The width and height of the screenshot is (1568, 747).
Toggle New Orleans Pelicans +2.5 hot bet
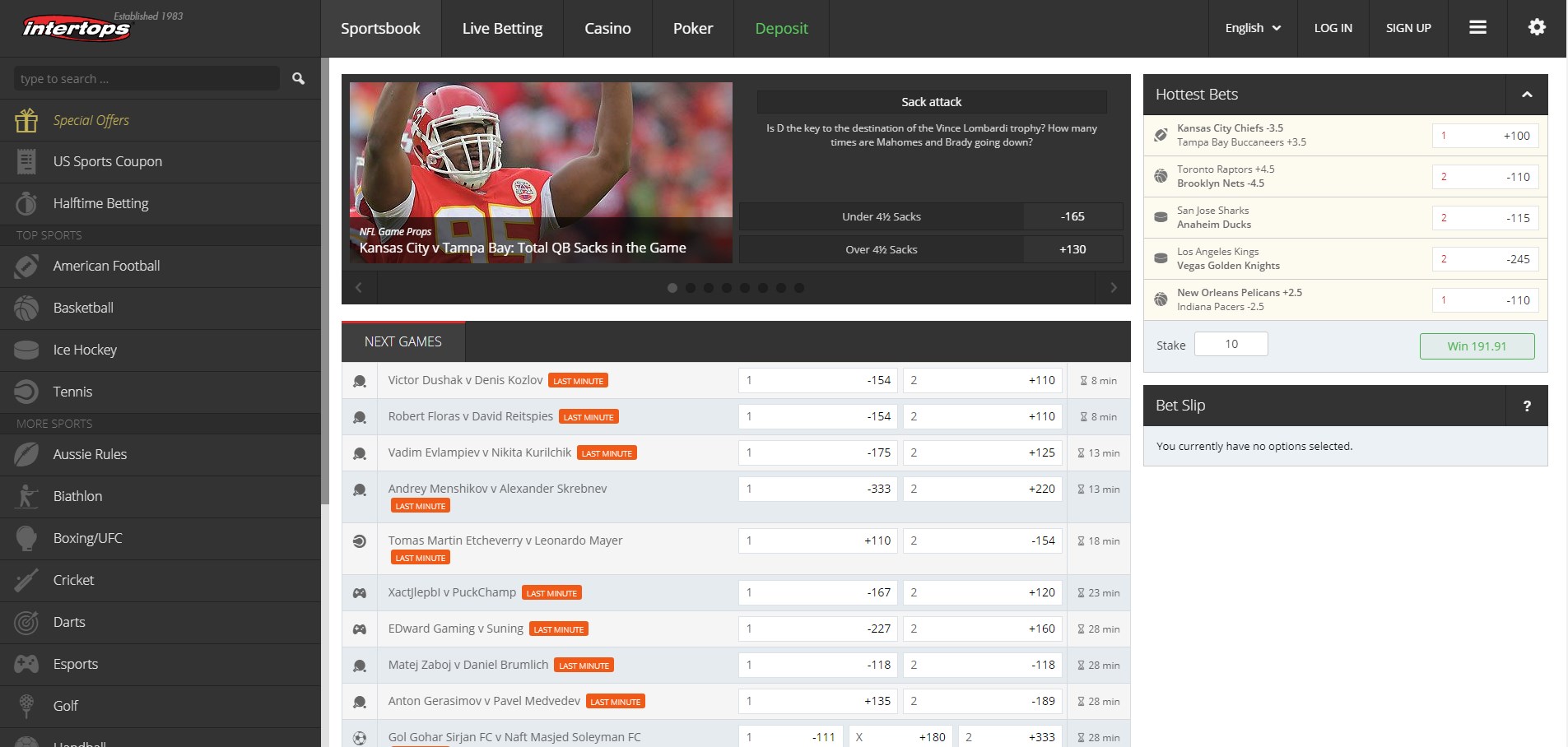point(1485,300)
